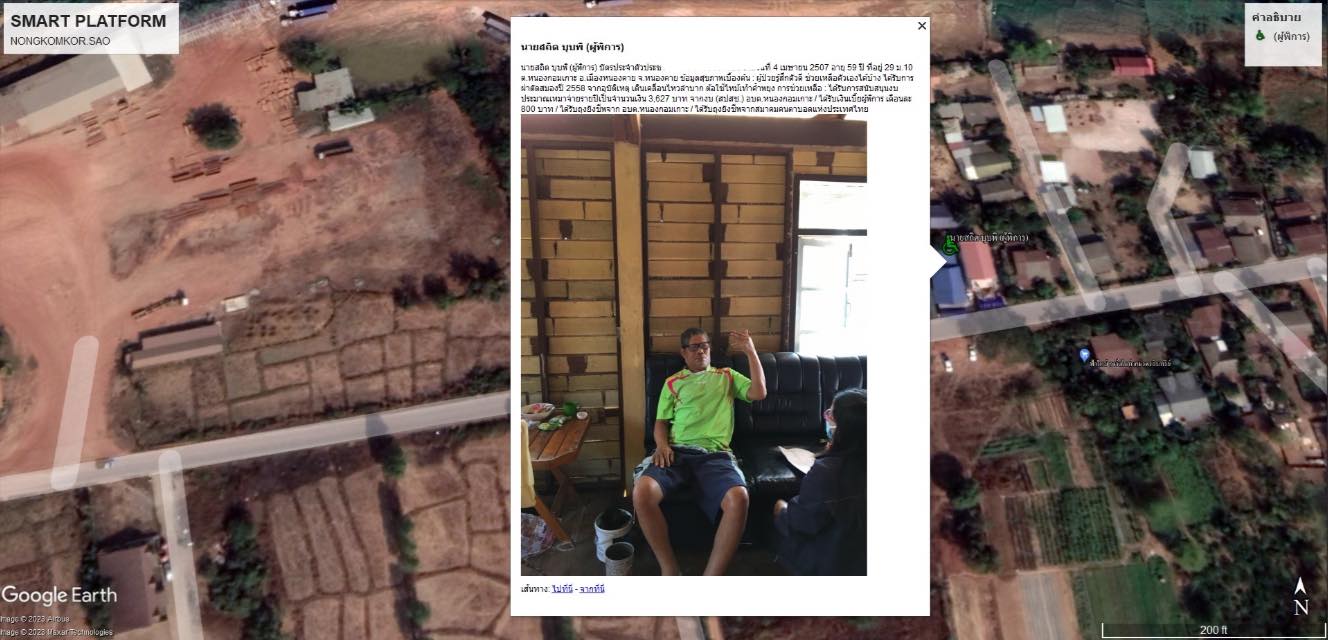Image resolution: width=1328 pixels, height=640 pixels.
Task: Click the bold popup title นายสถิต บุบพิ
Action: click(x=573, y=47)
